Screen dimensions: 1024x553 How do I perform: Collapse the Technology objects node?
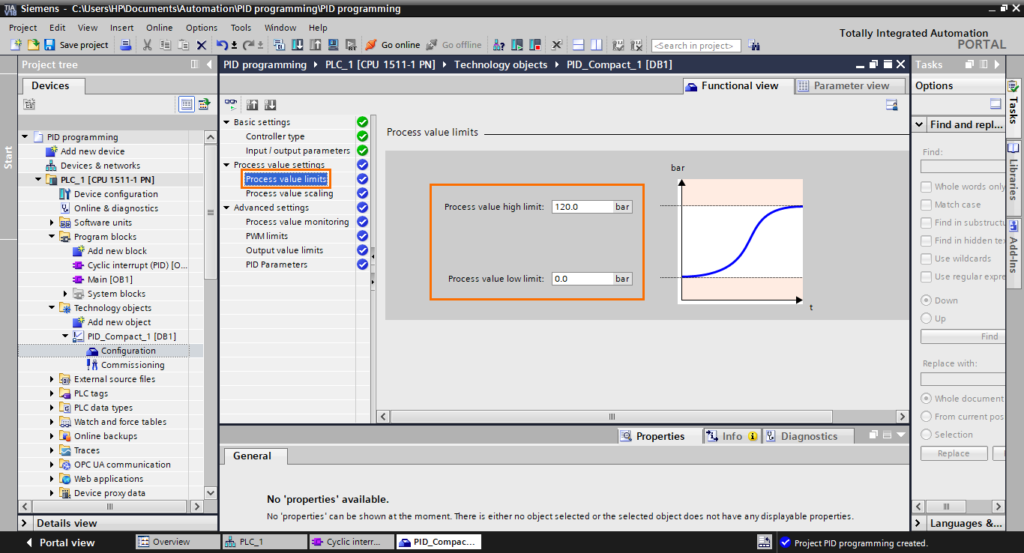click(52, 308)
